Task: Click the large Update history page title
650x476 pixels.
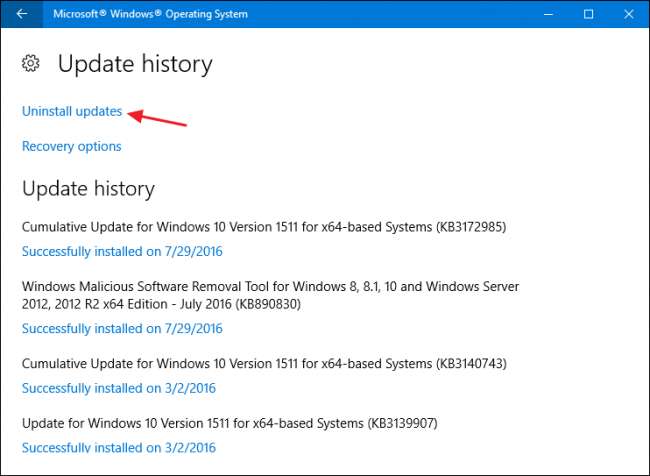Action: tap(135, 64)
